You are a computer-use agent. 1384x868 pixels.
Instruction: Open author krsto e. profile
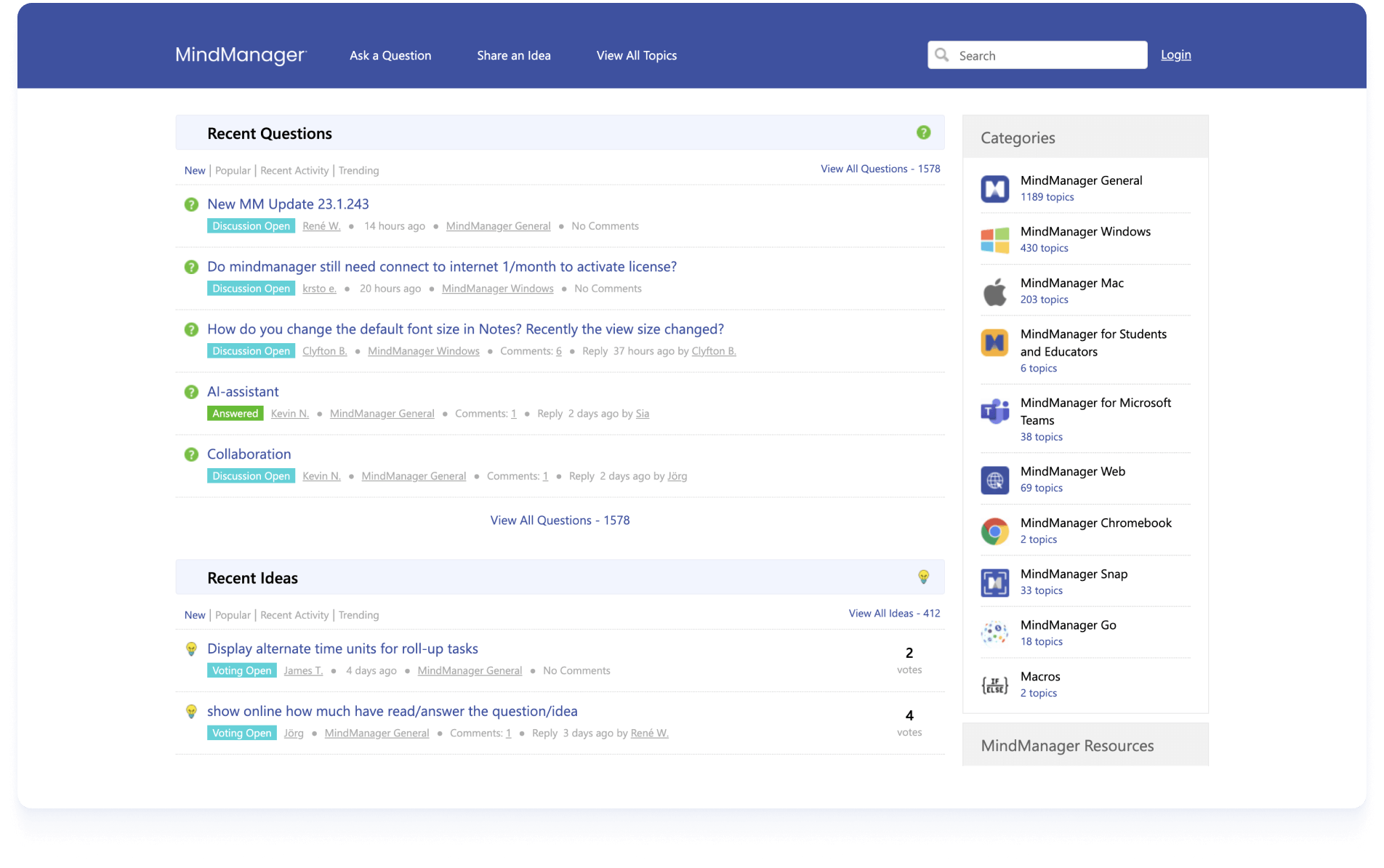click(319, 289)
